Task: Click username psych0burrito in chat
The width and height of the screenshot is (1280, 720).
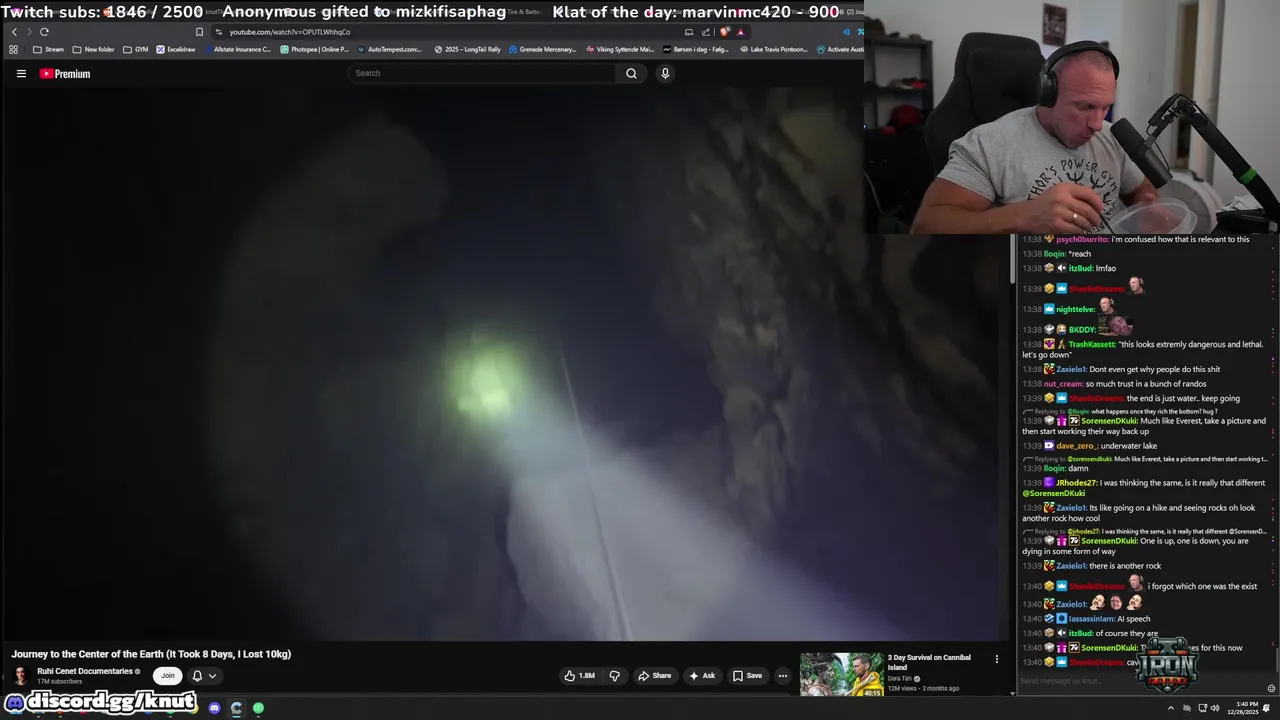Action: click(1082, 239)
